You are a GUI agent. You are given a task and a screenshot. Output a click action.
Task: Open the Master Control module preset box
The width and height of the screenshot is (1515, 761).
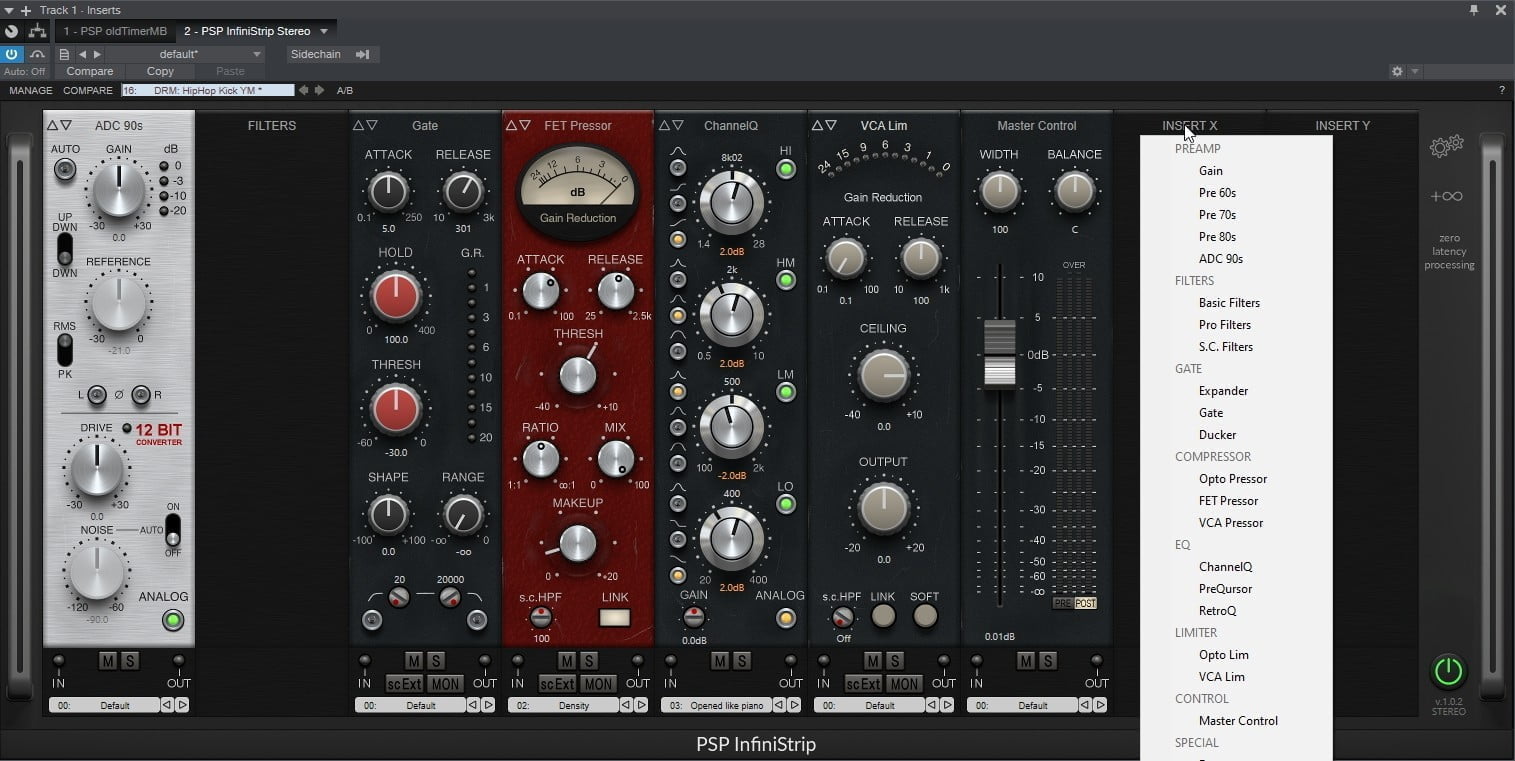click(x=1022, y=705)
